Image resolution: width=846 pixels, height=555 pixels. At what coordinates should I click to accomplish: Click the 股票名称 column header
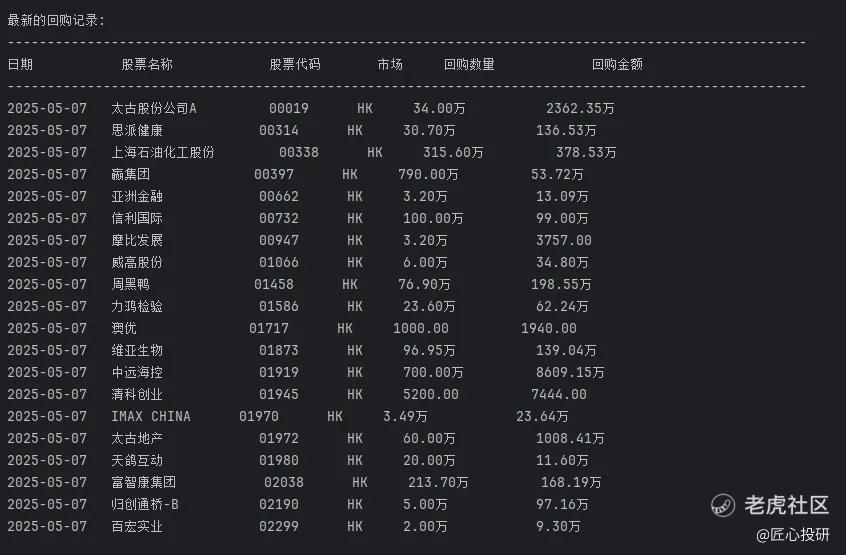coord(147,64)
